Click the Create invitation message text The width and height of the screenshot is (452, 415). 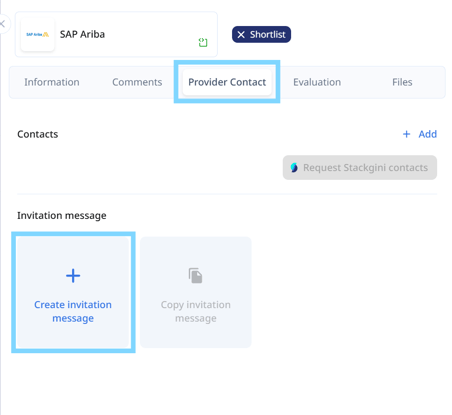tap(73, 311)
